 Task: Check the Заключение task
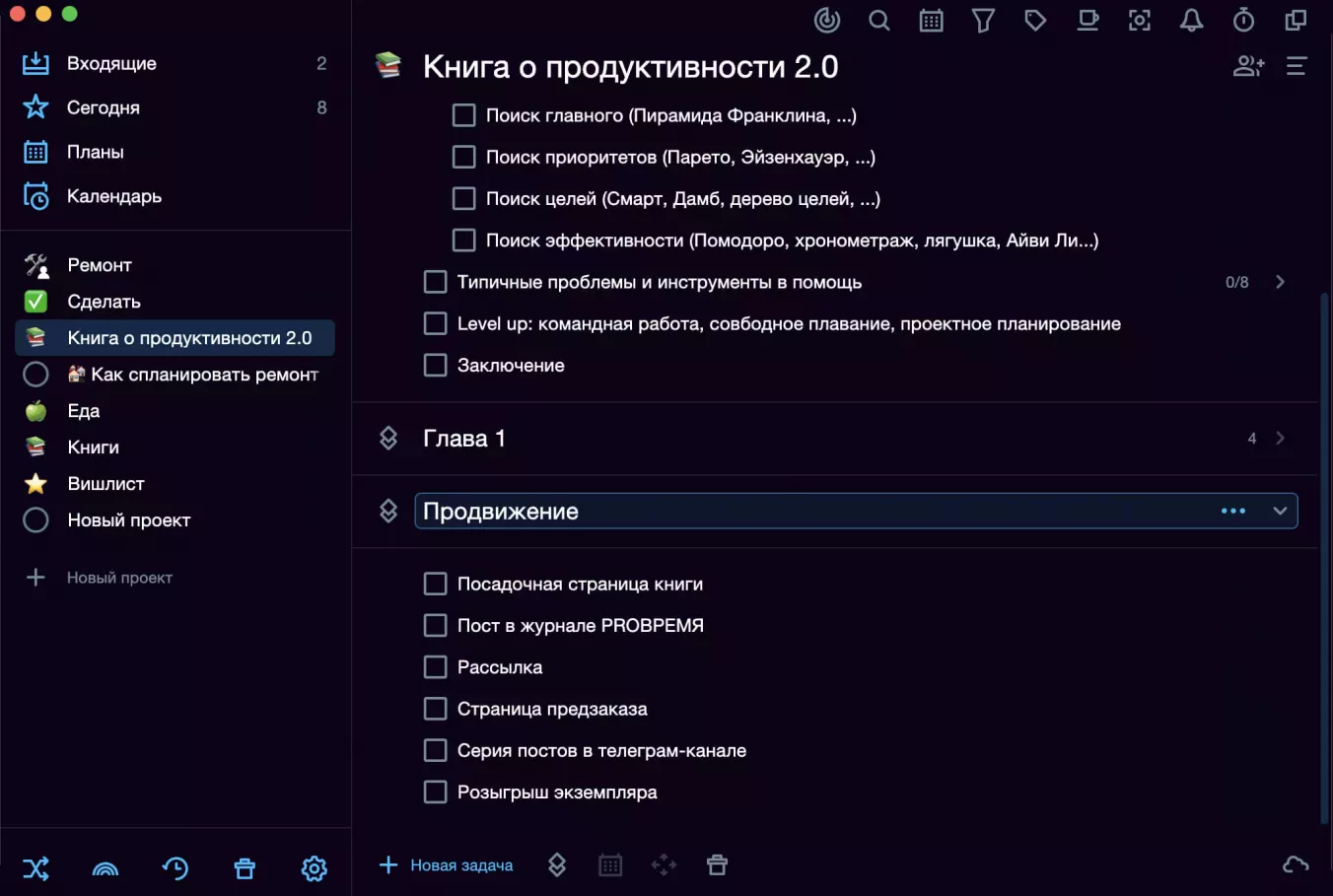click(x=435, y=365)
